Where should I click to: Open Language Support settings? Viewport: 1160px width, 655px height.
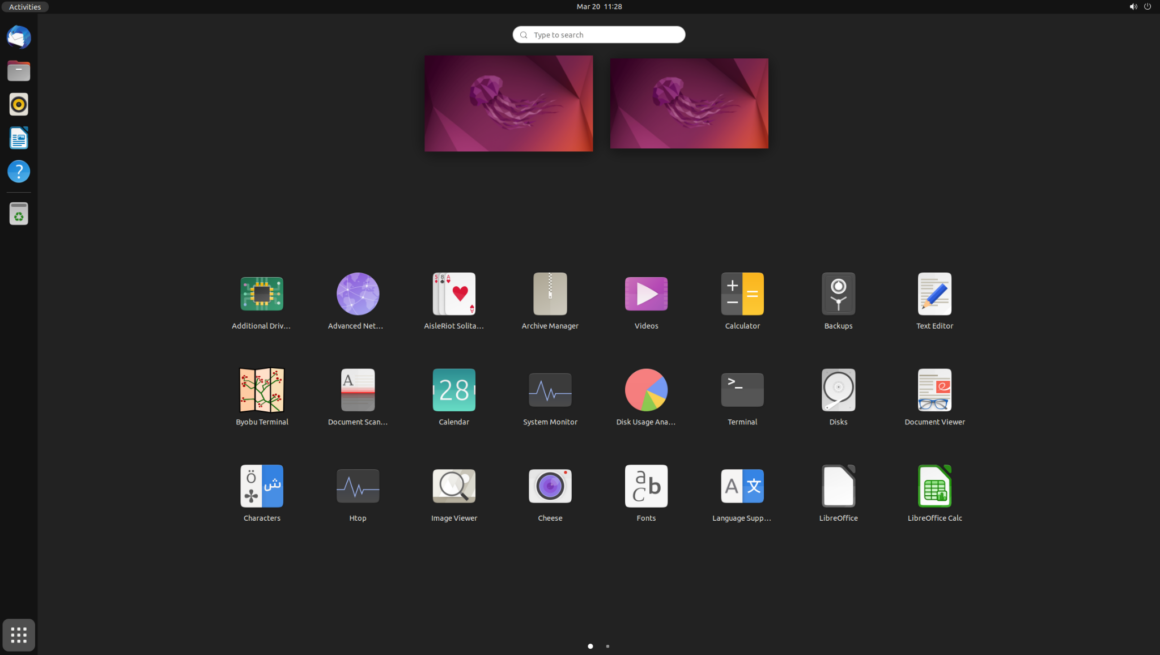(742, 486)
